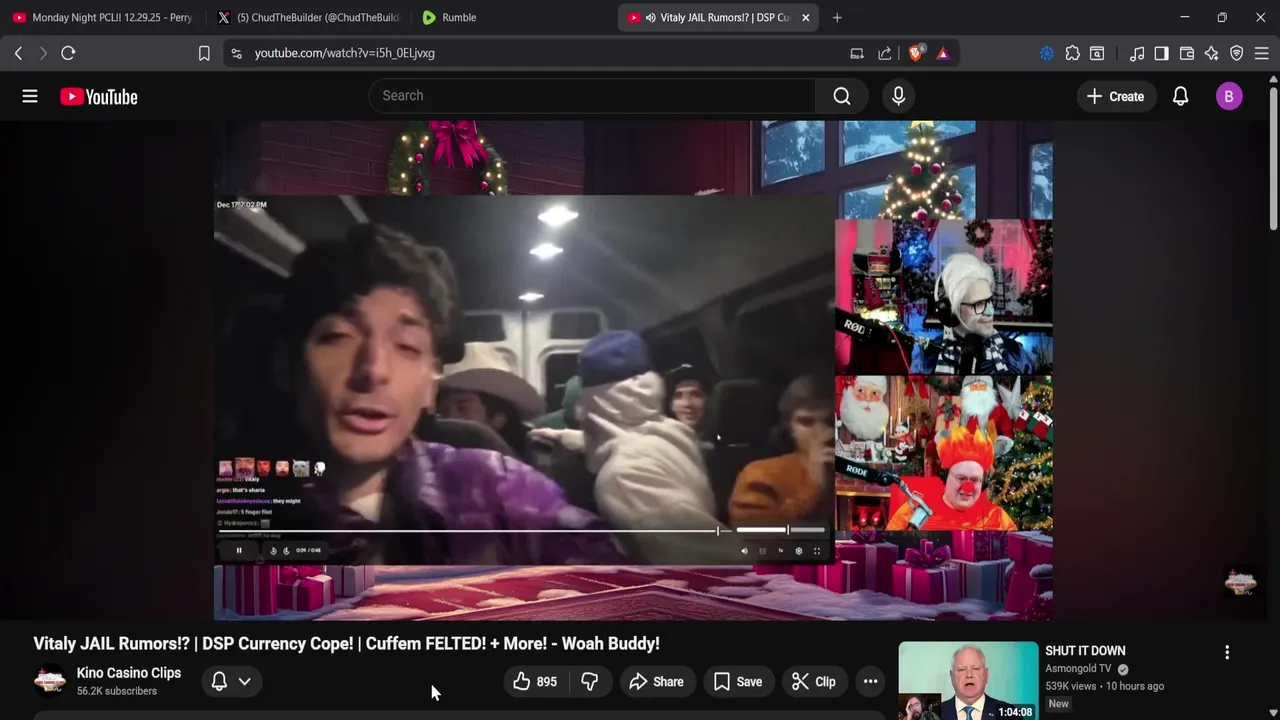Start voice search with the microphone
Viewport: 1280px width, 720px height.
coord(898,96)
